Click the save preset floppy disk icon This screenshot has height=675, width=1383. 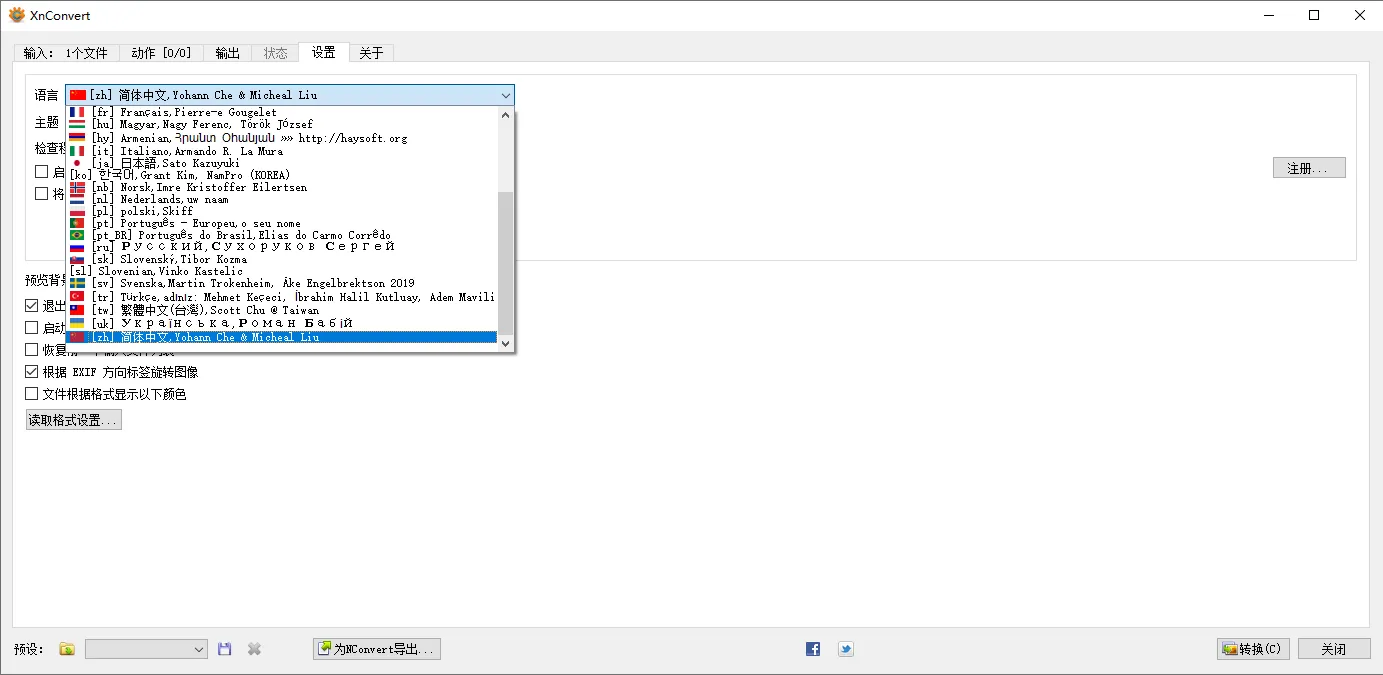point(224,649)
